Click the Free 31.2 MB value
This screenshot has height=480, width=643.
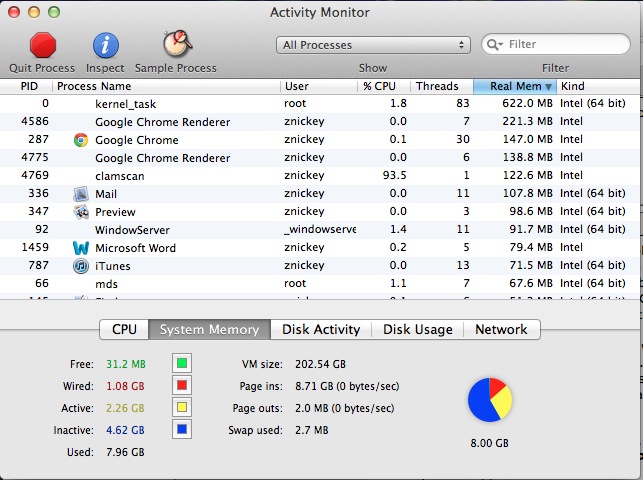(126, 364)
